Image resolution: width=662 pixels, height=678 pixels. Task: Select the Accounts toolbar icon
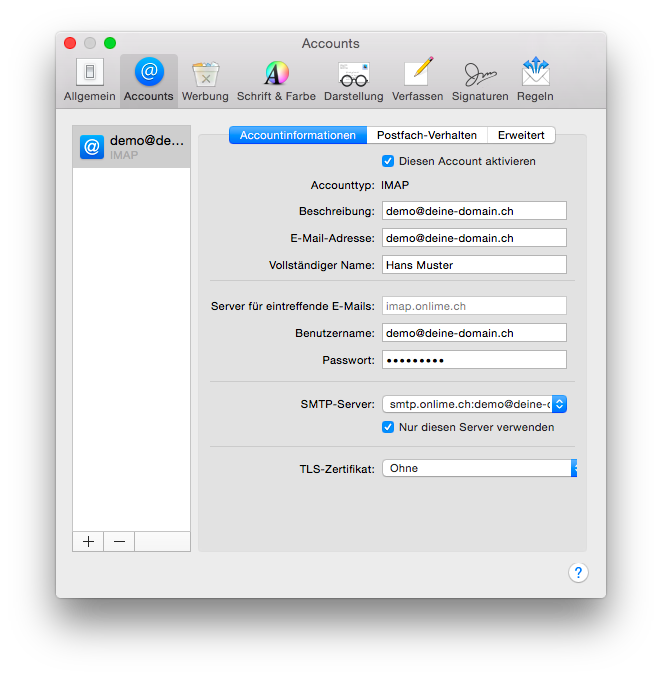[149, 80]
